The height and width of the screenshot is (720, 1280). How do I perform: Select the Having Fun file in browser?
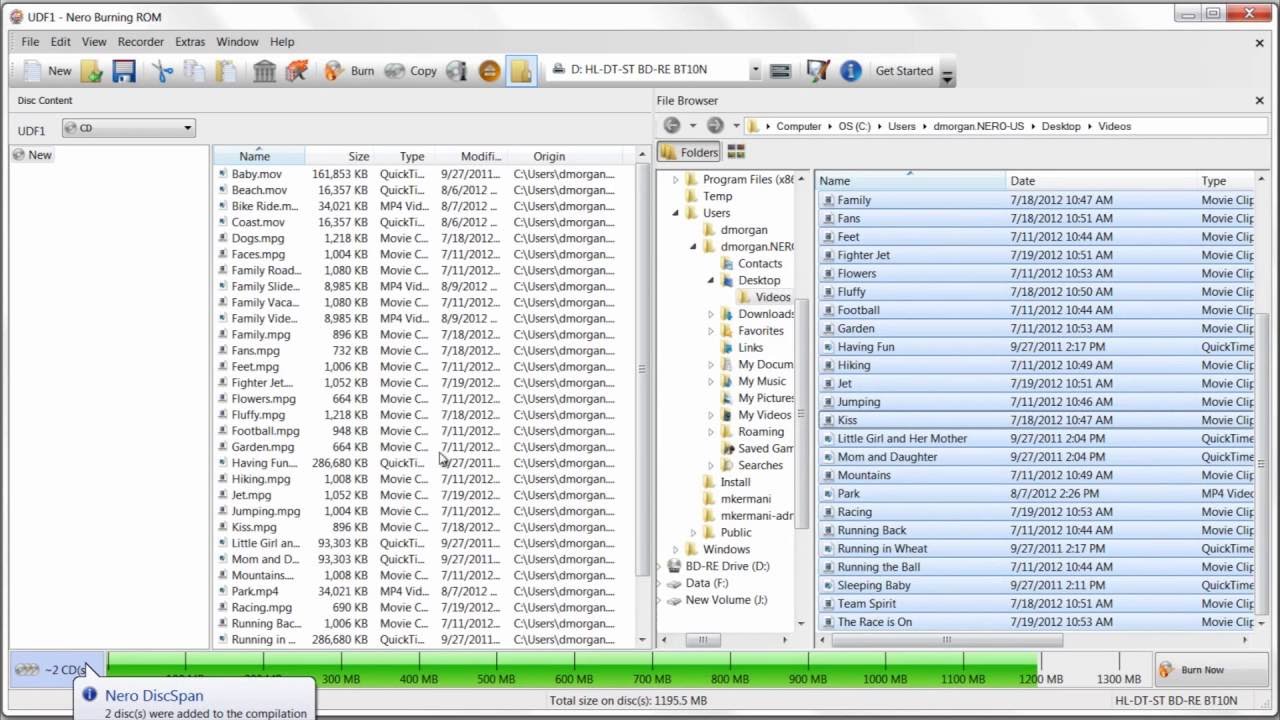click(866, 347)
